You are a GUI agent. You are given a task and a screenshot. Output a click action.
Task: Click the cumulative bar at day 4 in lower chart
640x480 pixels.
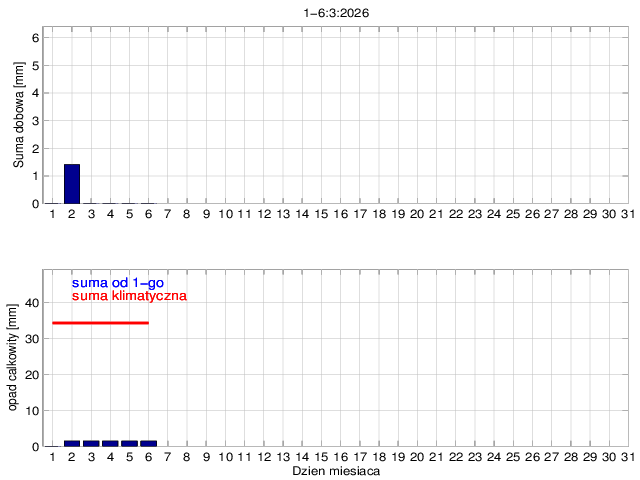coord(110,443)
